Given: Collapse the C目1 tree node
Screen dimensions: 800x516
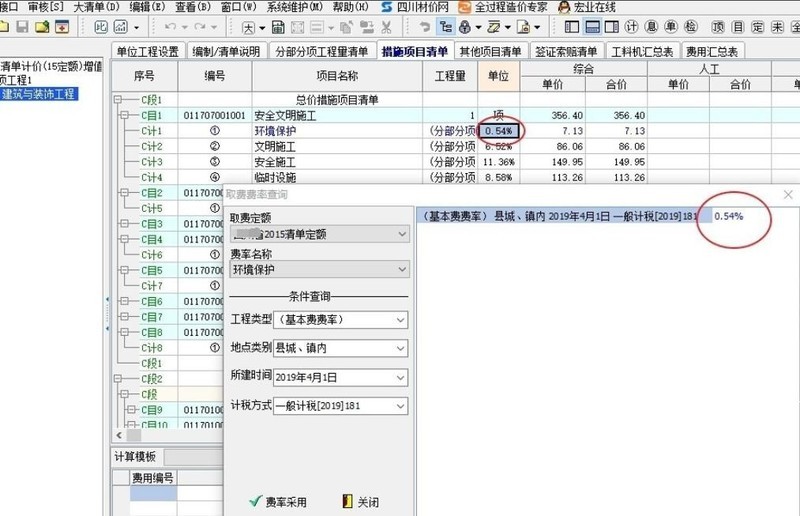Looking at the screenshot, I should pos(124,115).
